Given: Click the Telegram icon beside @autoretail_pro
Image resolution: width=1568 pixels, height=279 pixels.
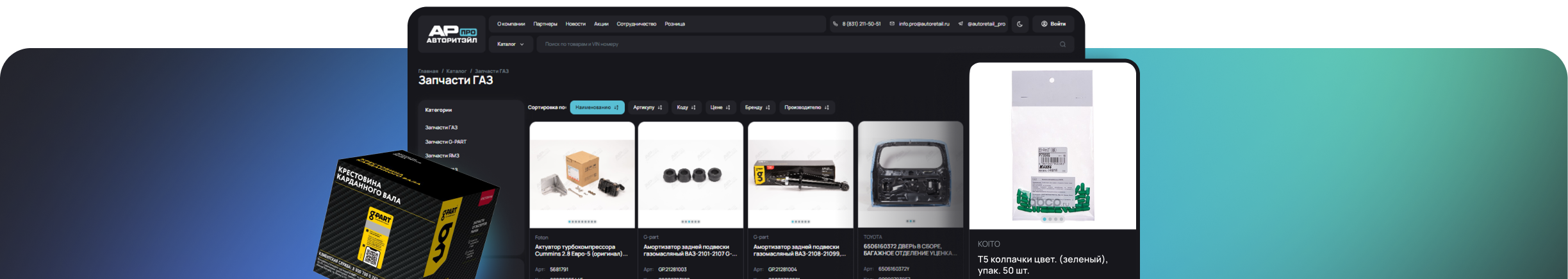Looking at the screenshot, I should pos(961,24).
